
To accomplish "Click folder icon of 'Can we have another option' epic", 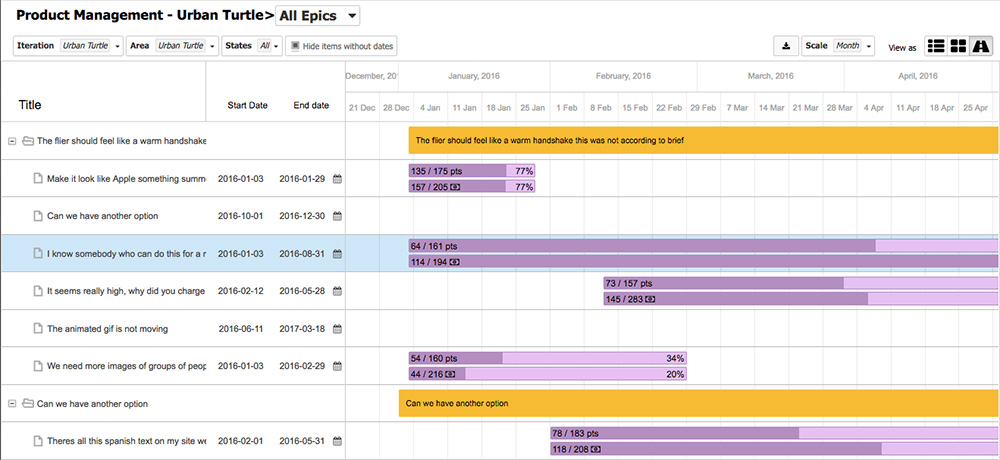I will [x=27, y=404].
